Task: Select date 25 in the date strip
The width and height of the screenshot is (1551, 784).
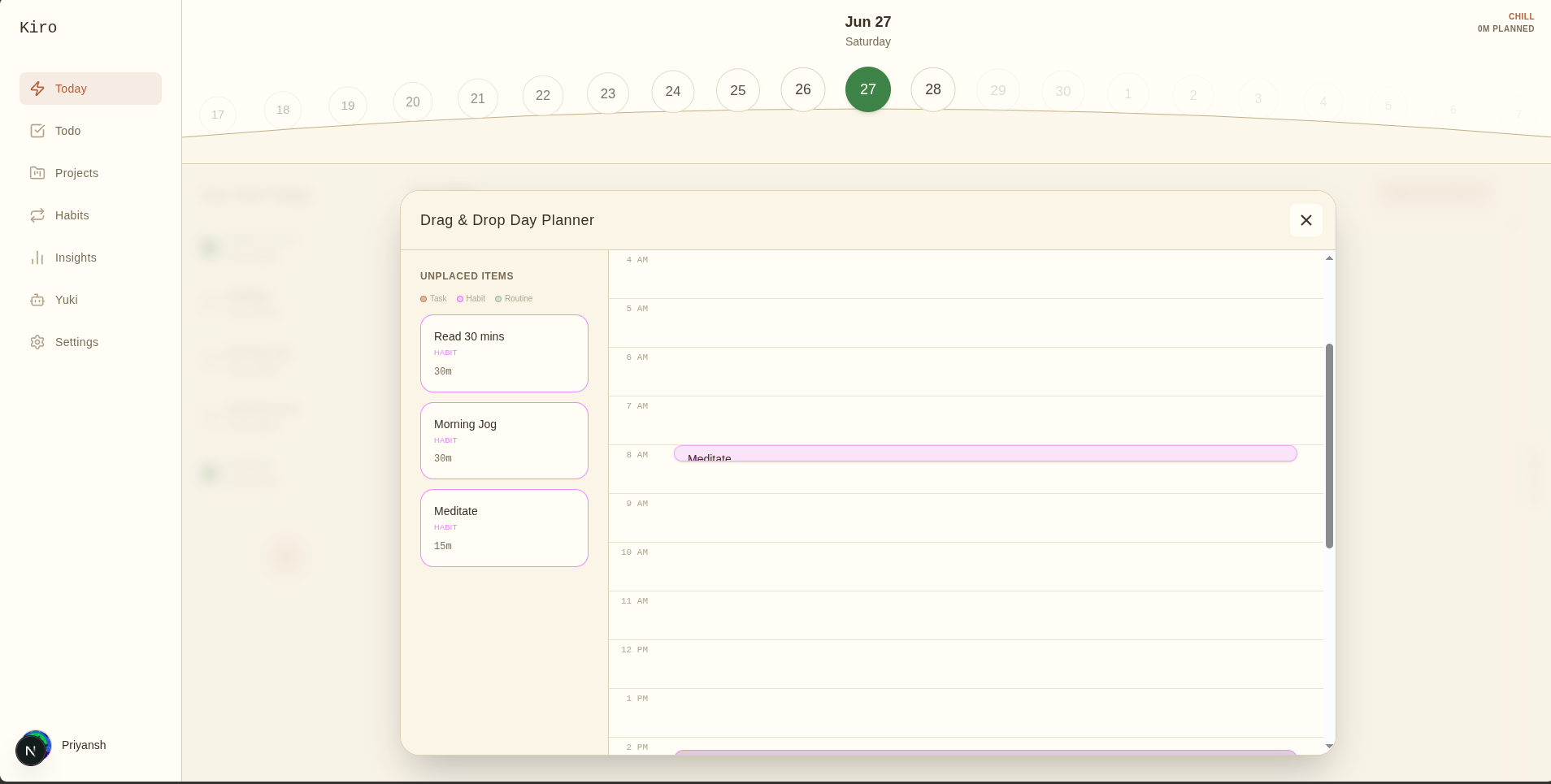Action: tap(738, 90)
